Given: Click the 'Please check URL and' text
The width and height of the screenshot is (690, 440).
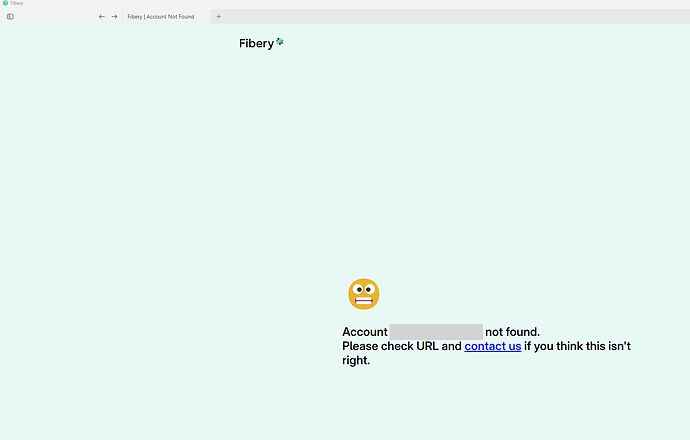Looking at the screenshot, I should pos(402,346).
